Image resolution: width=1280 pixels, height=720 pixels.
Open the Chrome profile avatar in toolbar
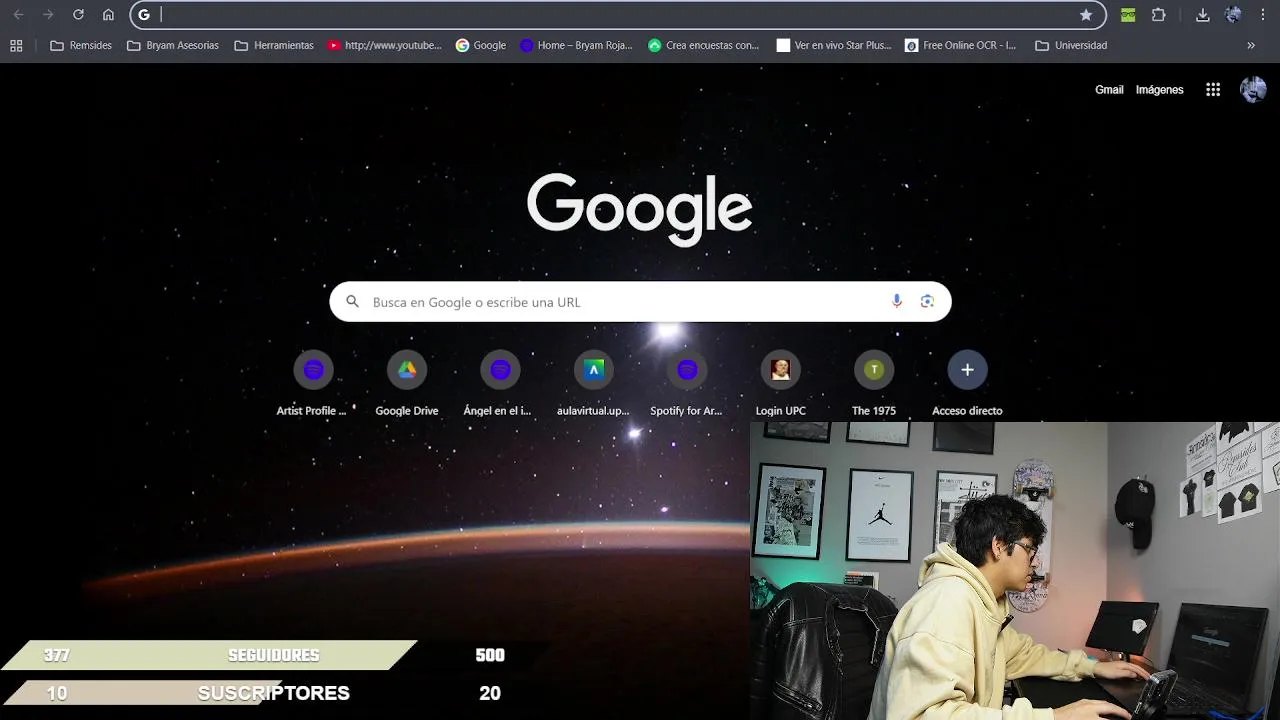[x=1233, y=15]
